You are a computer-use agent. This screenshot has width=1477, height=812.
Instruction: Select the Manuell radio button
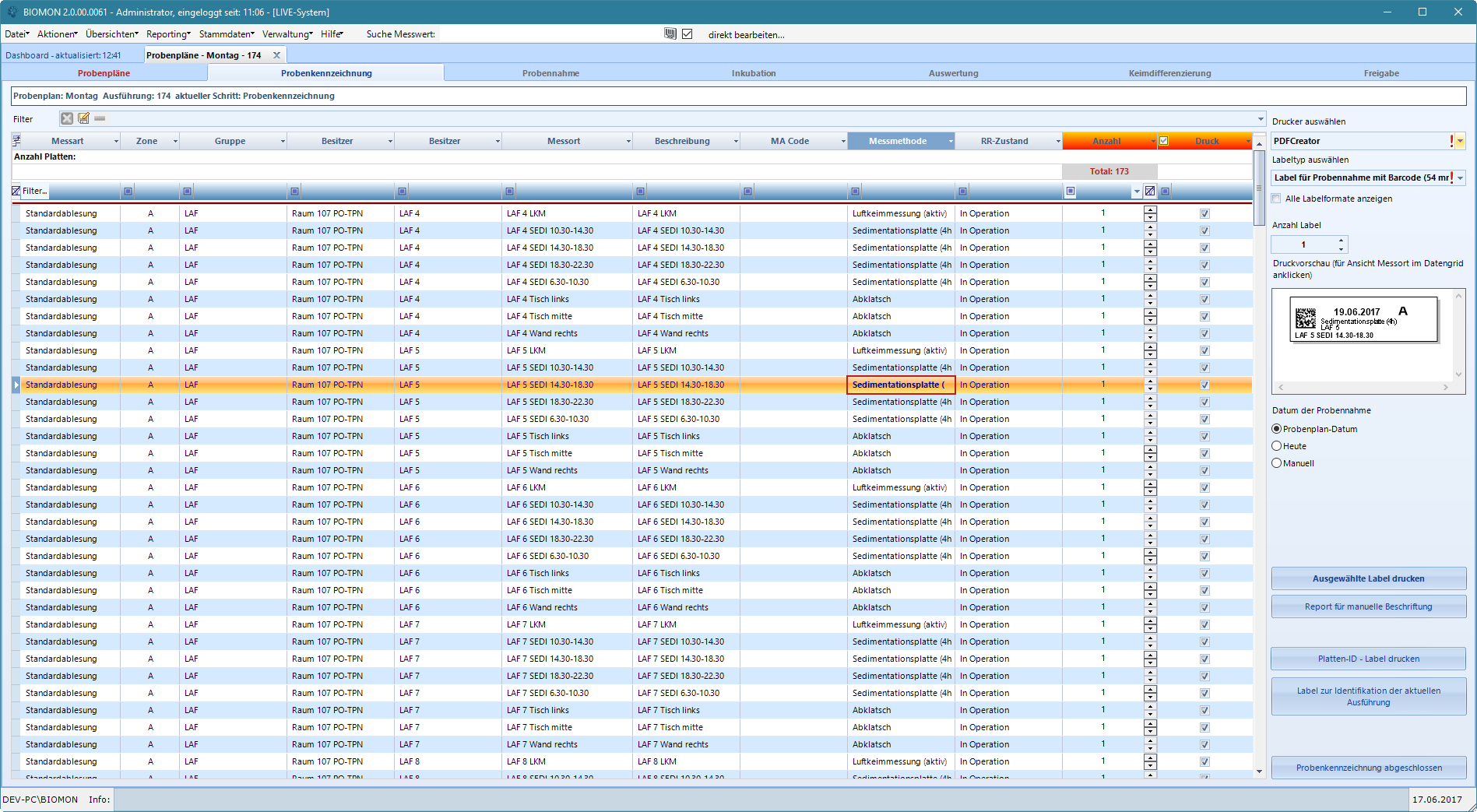[x=1276, y=463]
